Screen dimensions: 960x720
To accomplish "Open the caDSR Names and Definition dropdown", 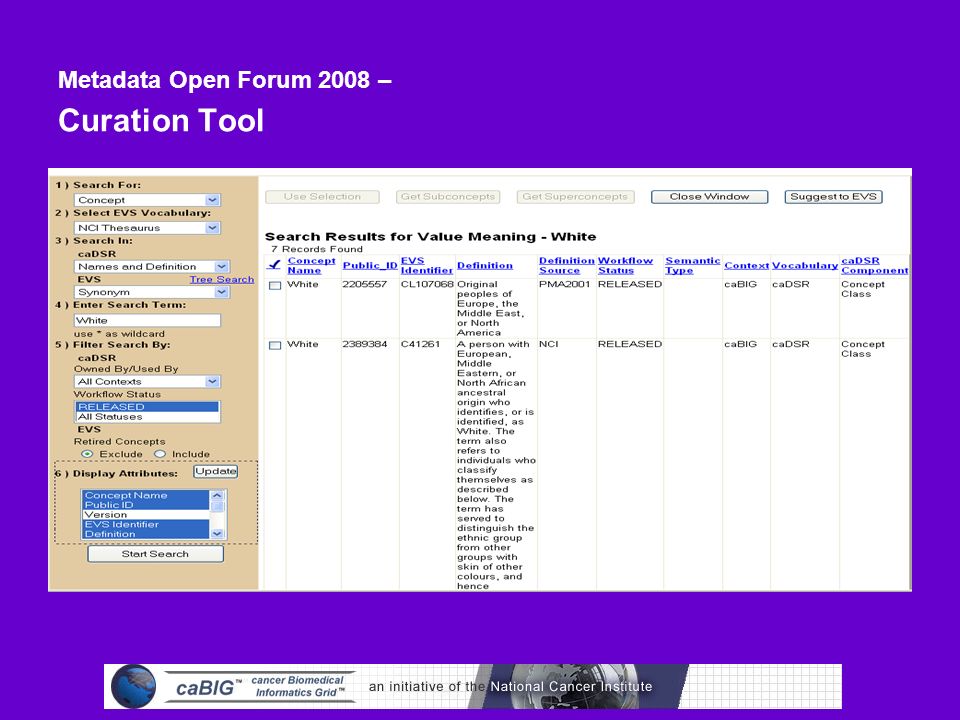I will [151, 266].
